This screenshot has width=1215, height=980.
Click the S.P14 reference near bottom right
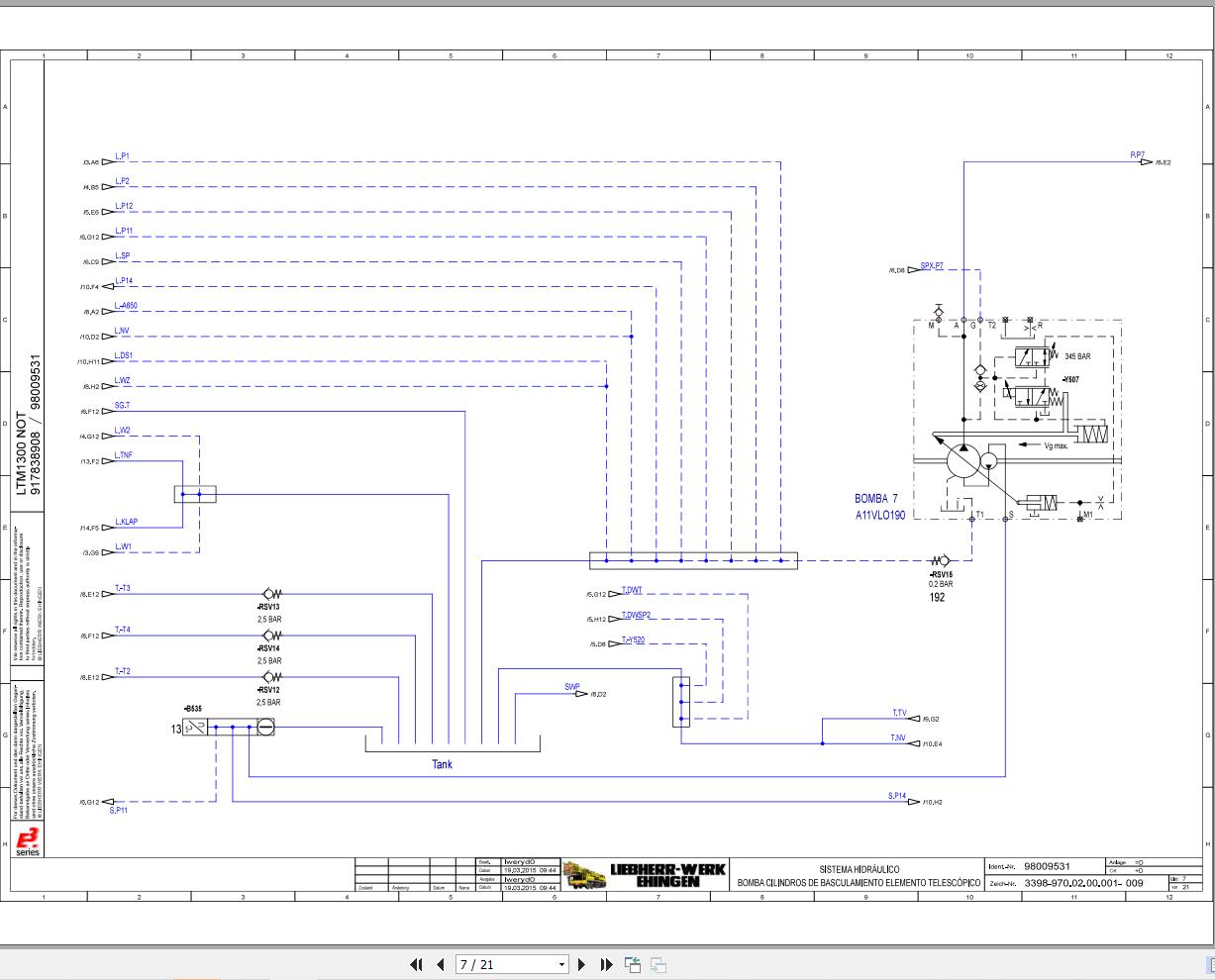point(897,797)
